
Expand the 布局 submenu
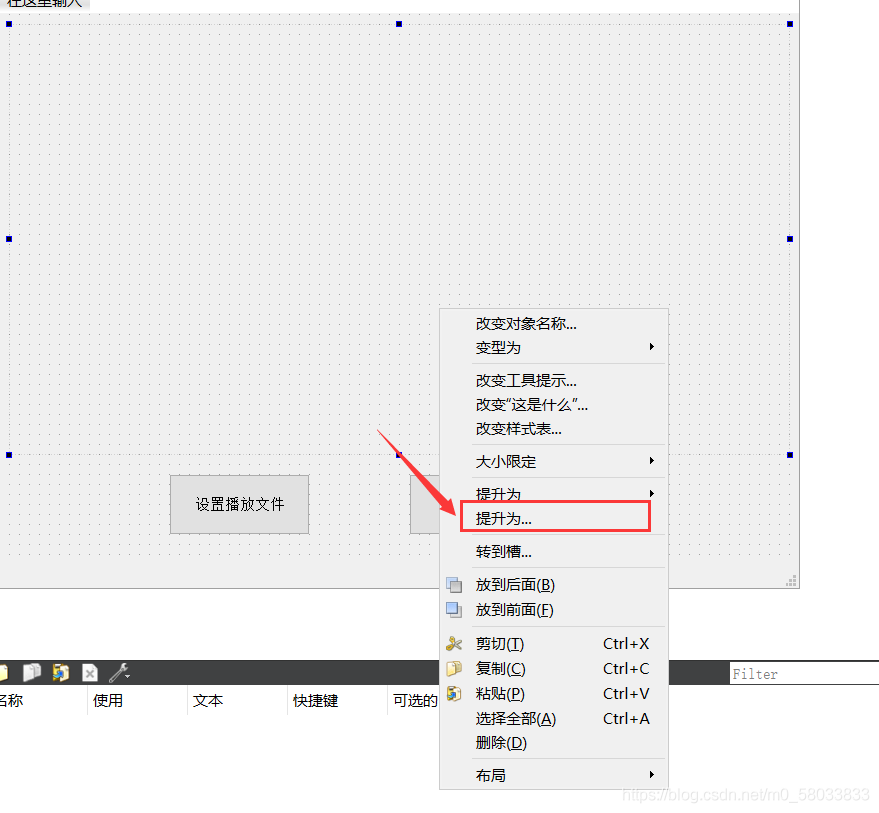click(x=554, y=775)
